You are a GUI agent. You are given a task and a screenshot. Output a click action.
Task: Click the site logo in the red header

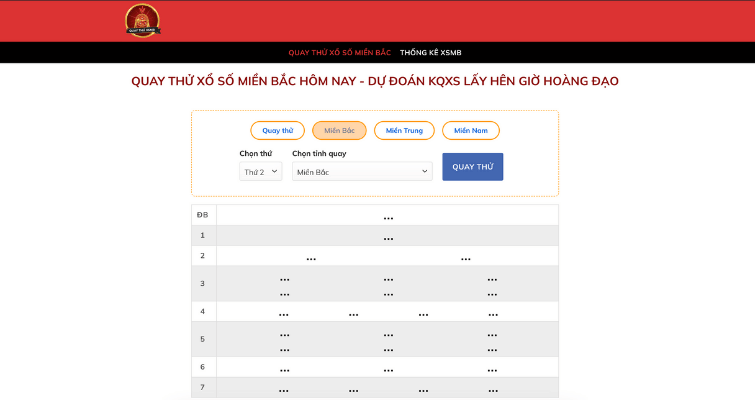[143, 21]
